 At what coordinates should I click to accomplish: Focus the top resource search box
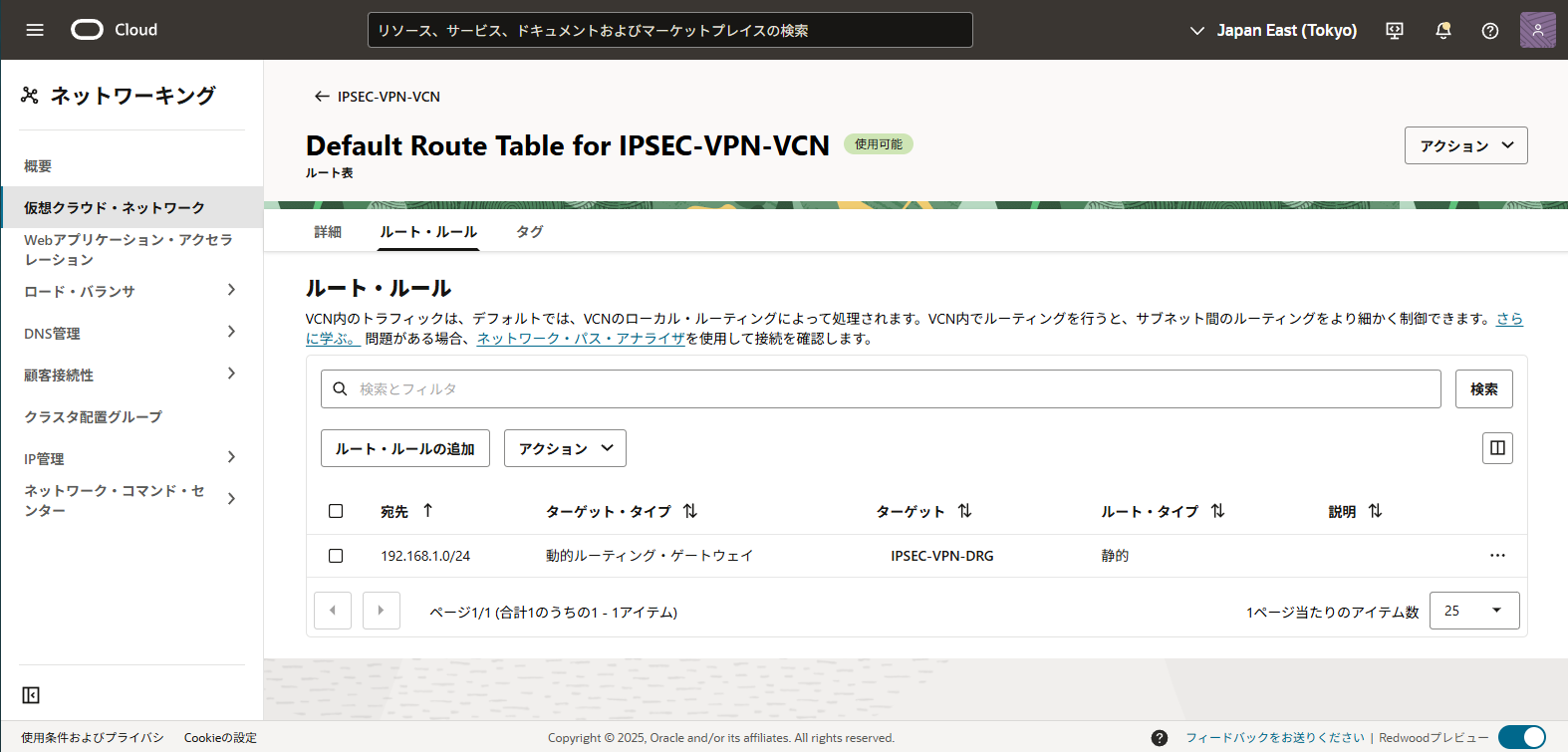coord(670,30)
